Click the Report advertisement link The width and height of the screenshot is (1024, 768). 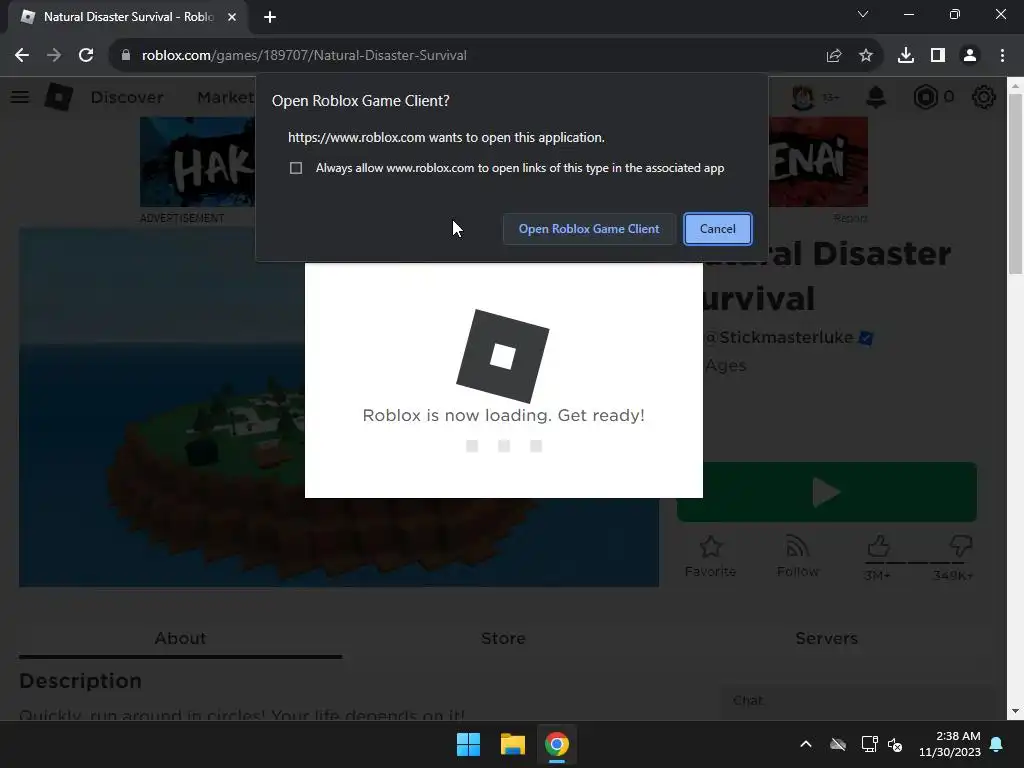850,218
